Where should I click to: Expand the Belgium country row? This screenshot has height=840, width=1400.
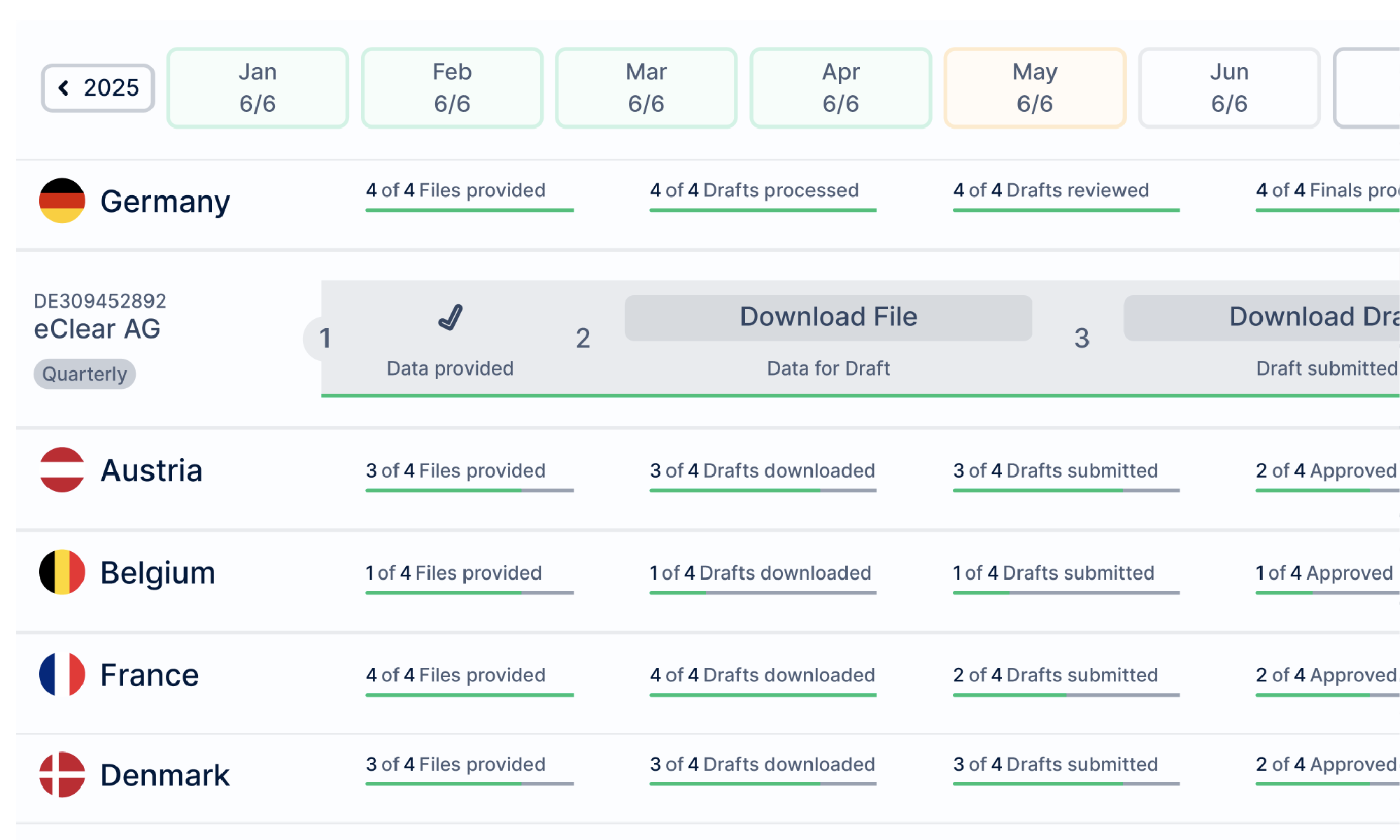(x=708, y=582)
